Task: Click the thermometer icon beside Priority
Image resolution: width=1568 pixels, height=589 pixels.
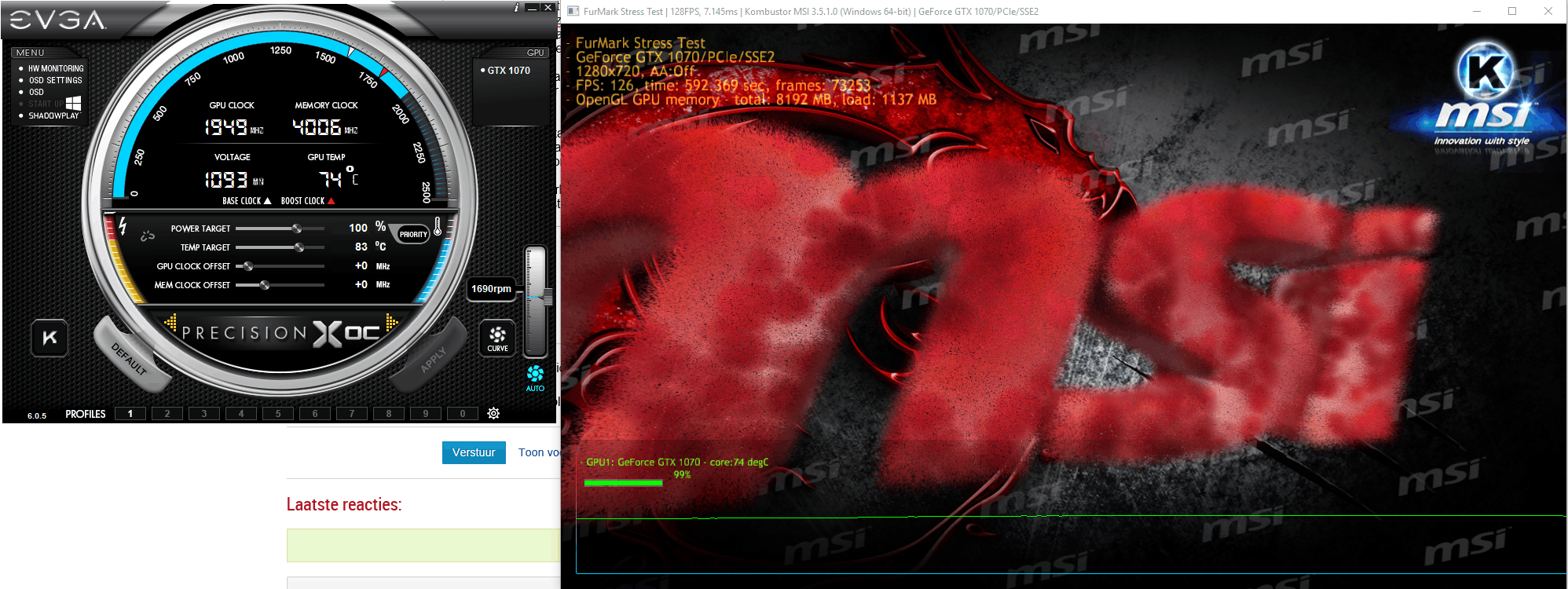Action: click(x=438, y=227)
